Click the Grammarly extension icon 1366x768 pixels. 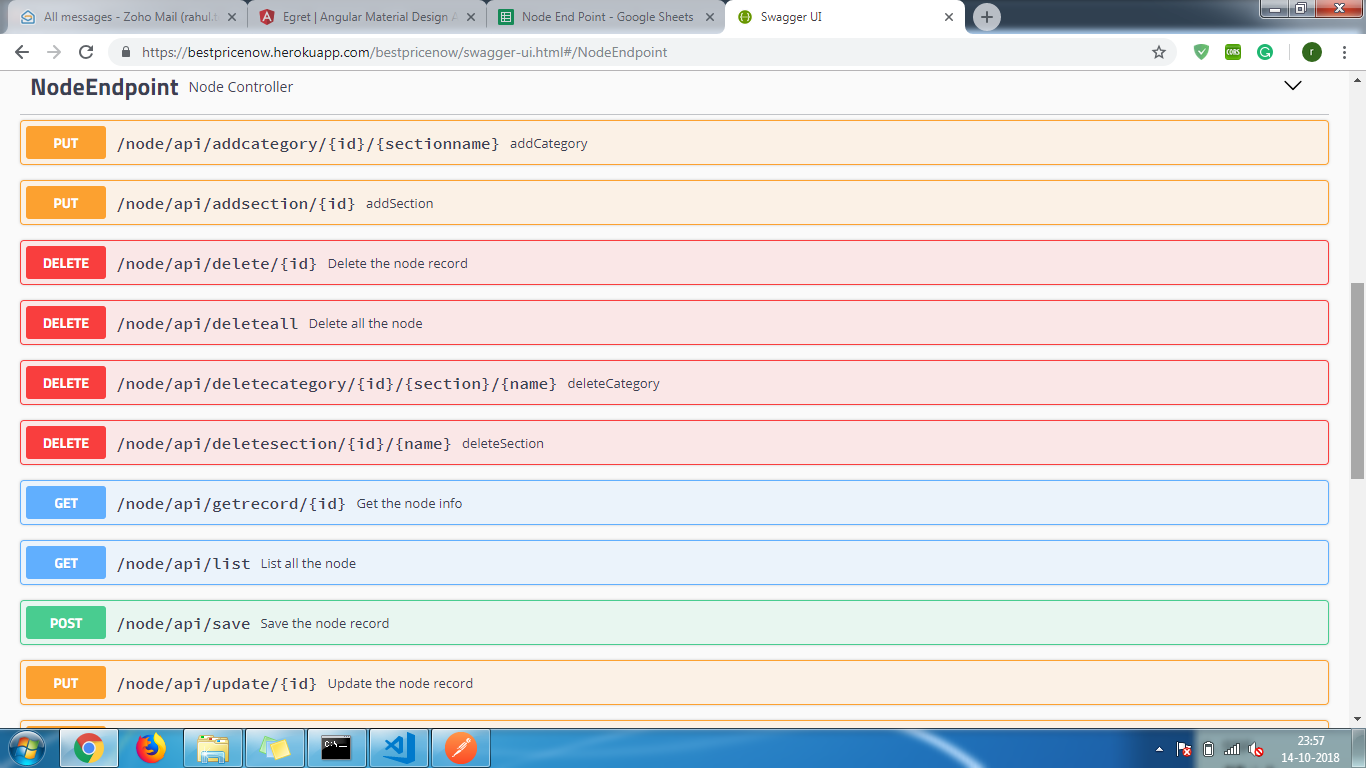(1265, 52)
